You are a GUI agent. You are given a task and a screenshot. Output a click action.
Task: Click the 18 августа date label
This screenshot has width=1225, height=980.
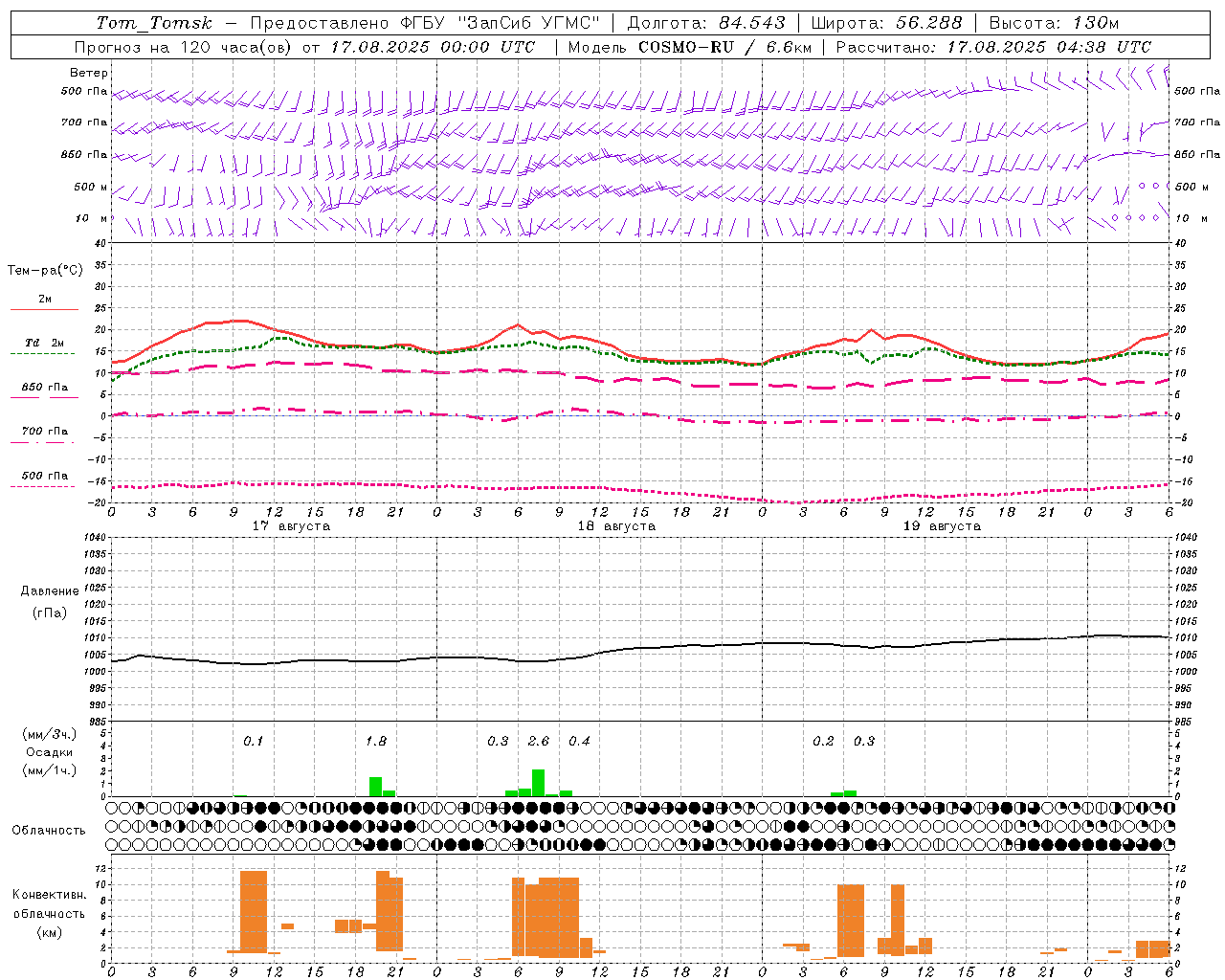coord(616,526)
